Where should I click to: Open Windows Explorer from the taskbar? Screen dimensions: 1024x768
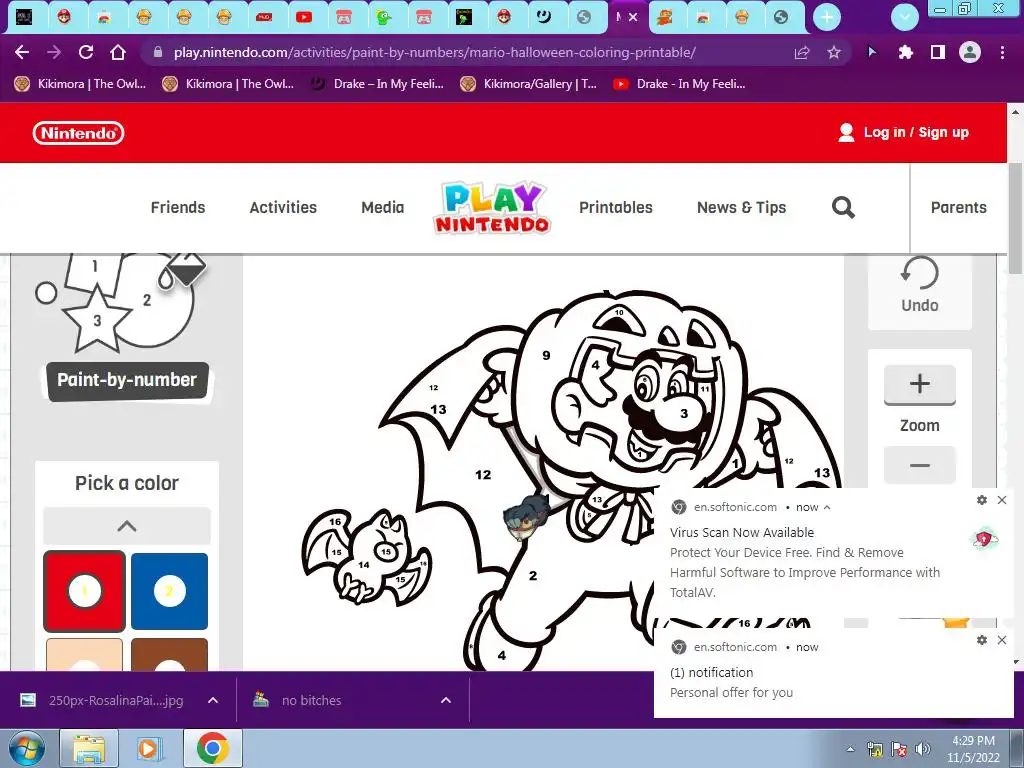[x=89, y=749]
